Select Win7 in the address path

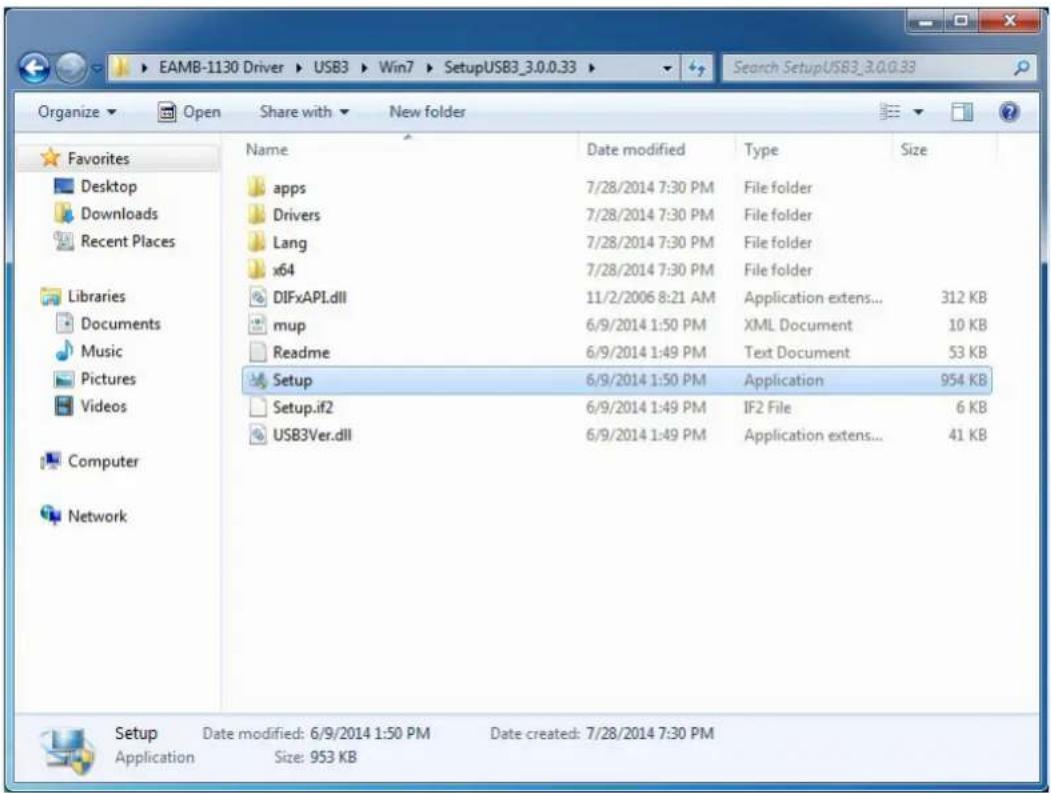coord(396,68)
